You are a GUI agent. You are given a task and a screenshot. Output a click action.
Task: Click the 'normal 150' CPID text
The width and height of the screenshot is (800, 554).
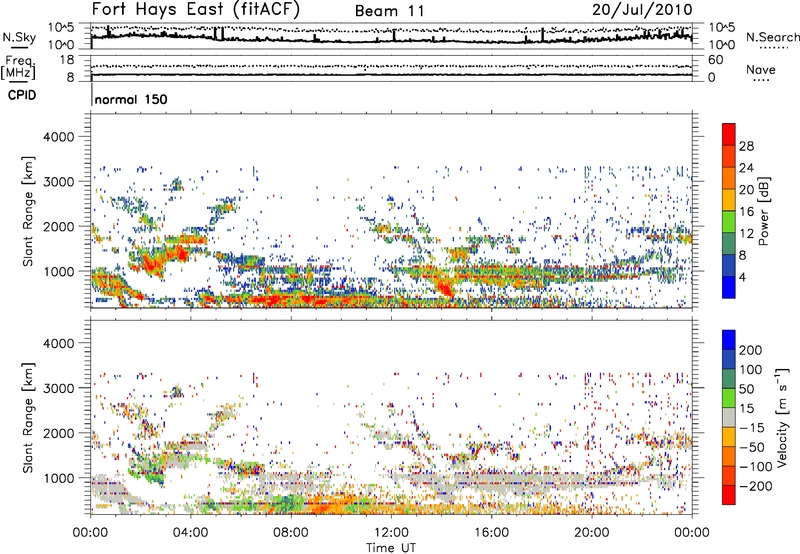[x=131, y=99]
